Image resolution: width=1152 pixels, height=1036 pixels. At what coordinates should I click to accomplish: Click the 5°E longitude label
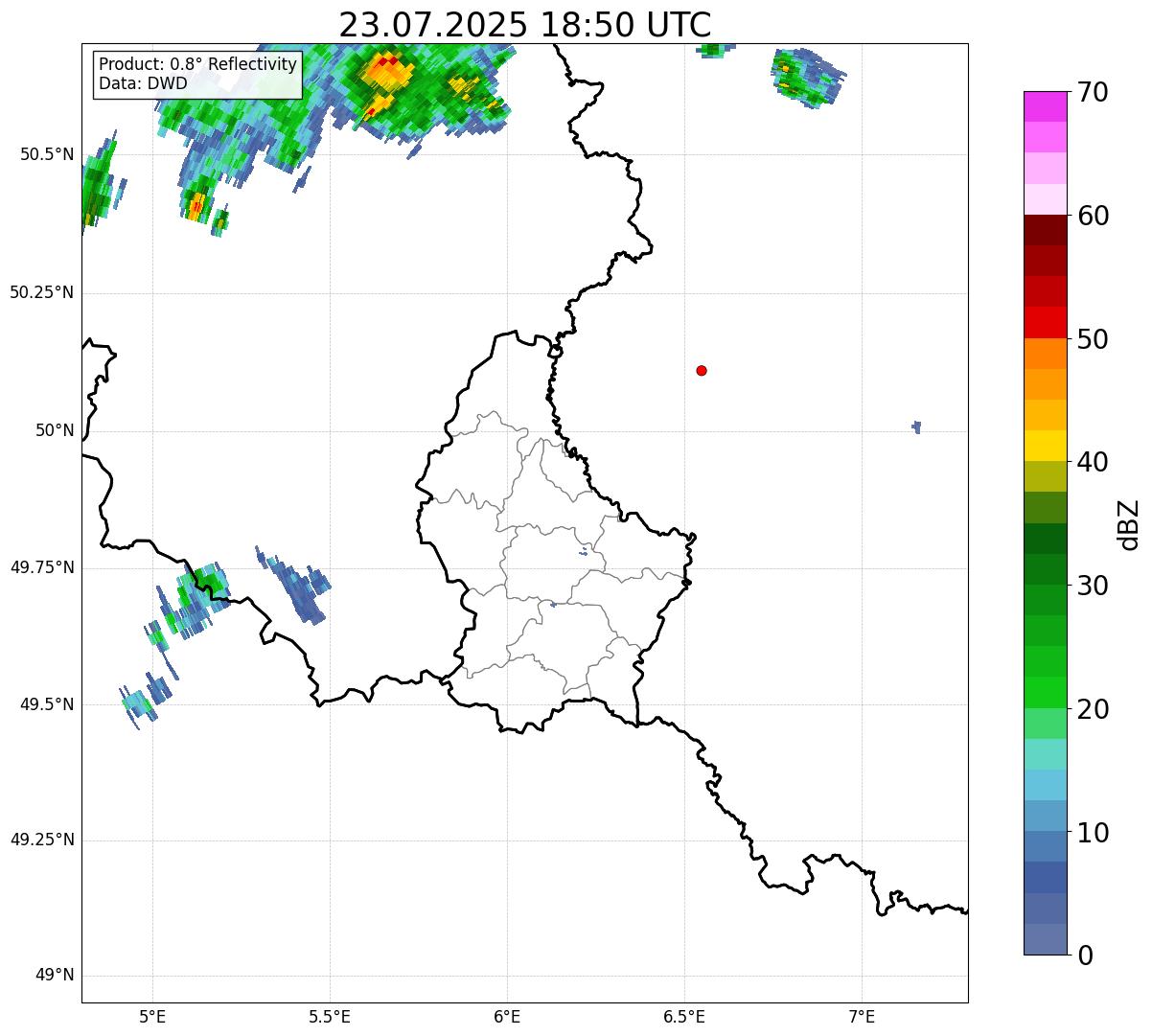pyautogui.click(x=152, y=1016)
